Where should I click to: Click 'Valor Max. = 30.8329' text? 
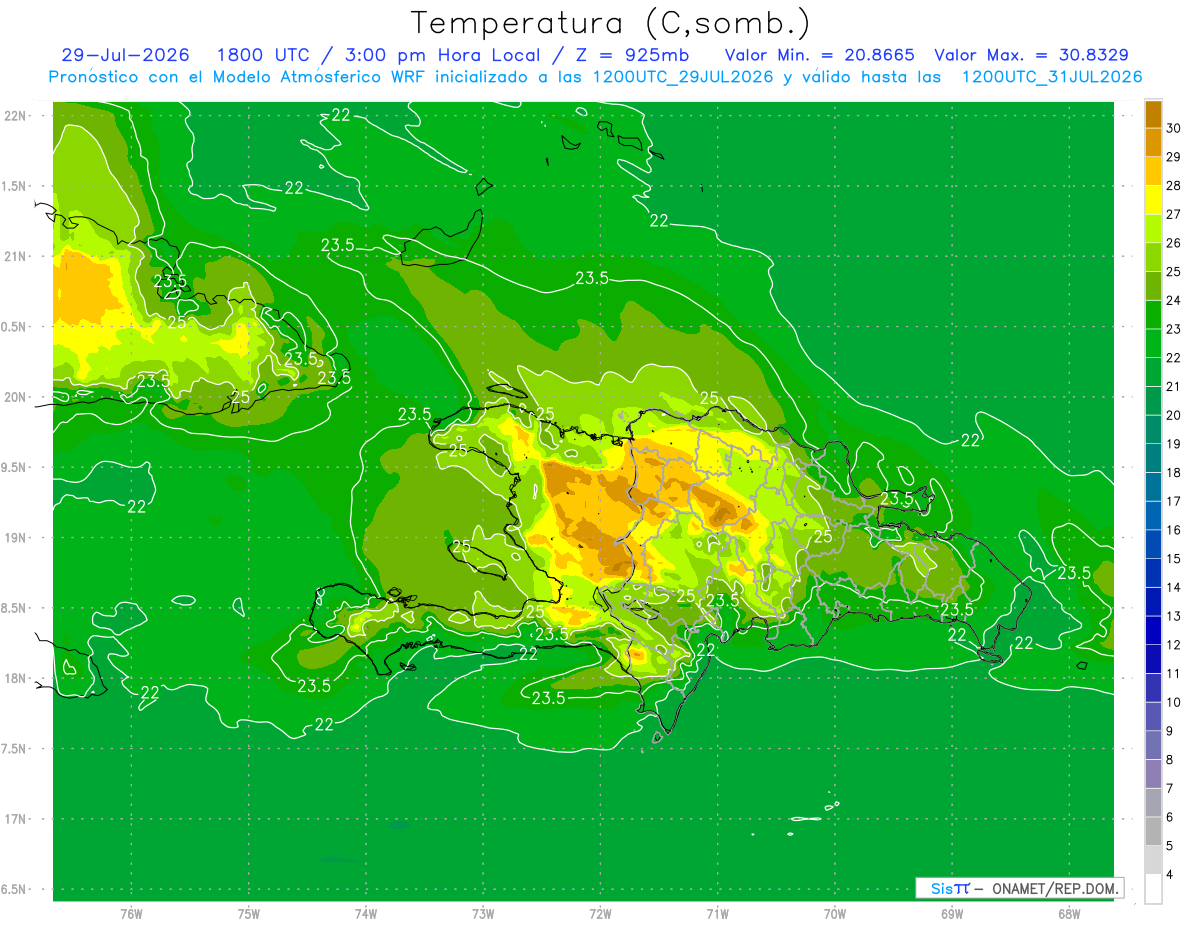1032,55
